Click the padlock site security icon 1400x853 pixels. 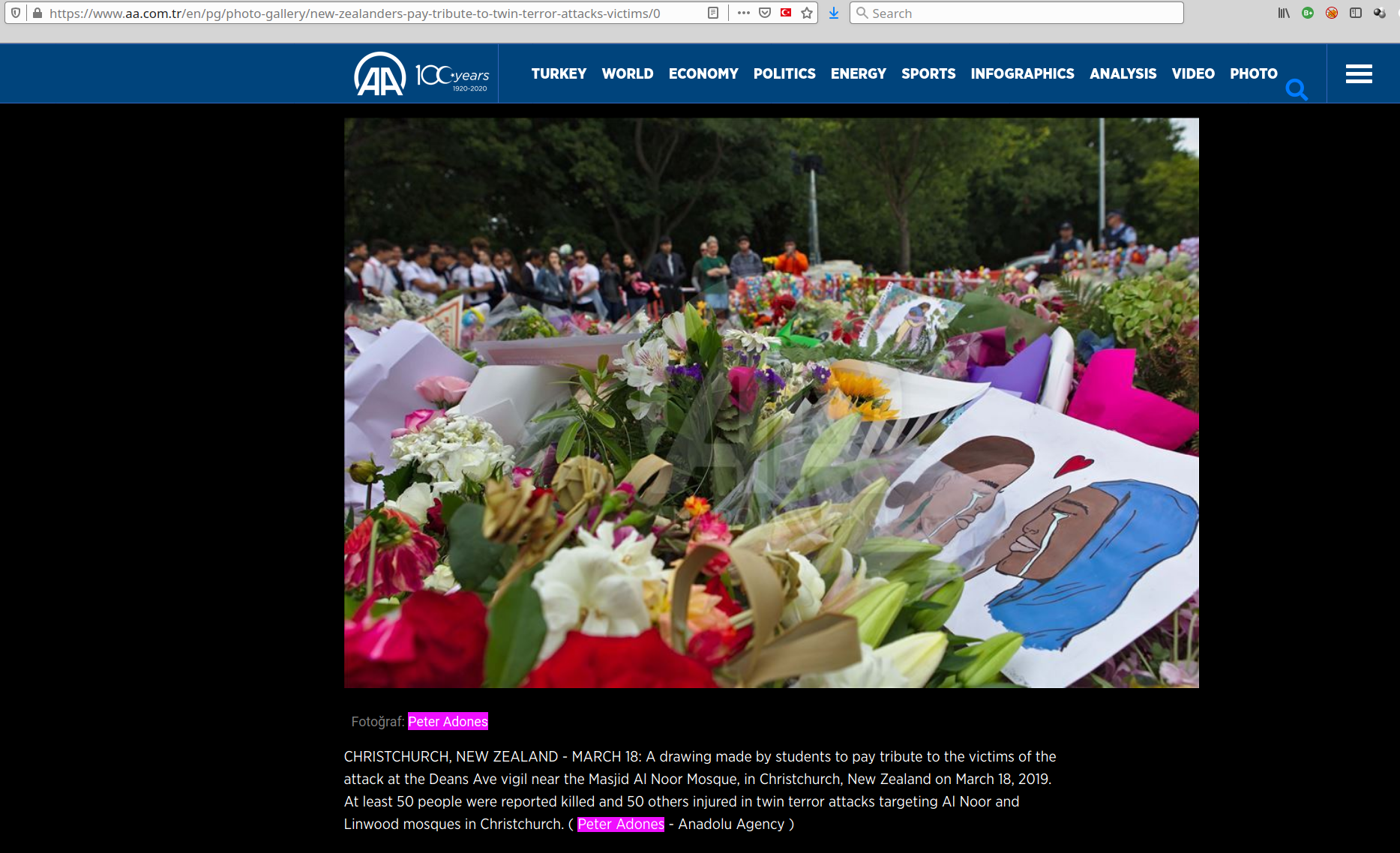(37, 13)
